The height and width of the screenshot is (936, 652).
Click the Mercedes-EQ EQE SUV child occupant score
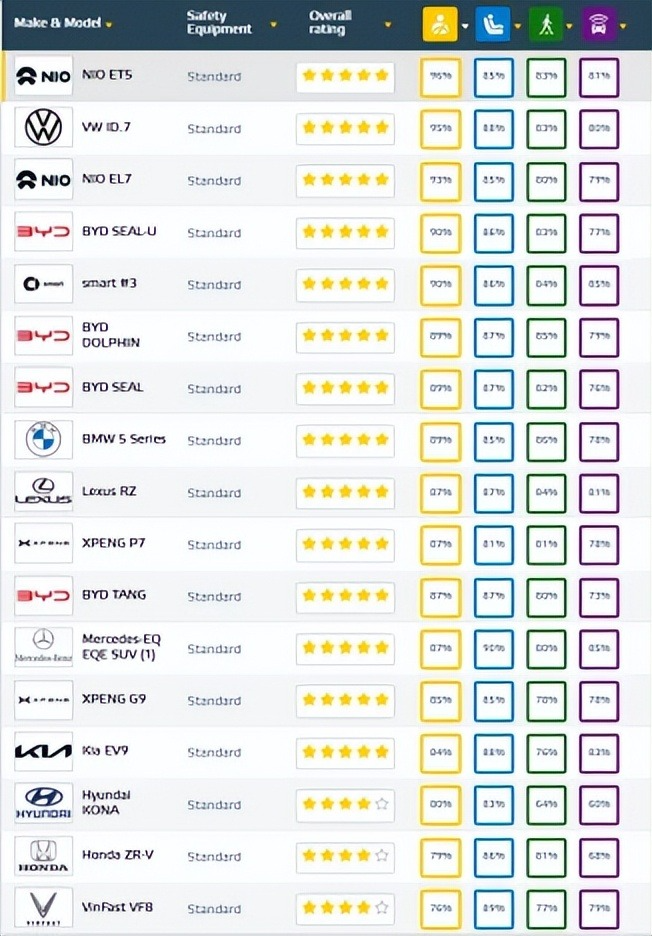click(x=493, y=648)
